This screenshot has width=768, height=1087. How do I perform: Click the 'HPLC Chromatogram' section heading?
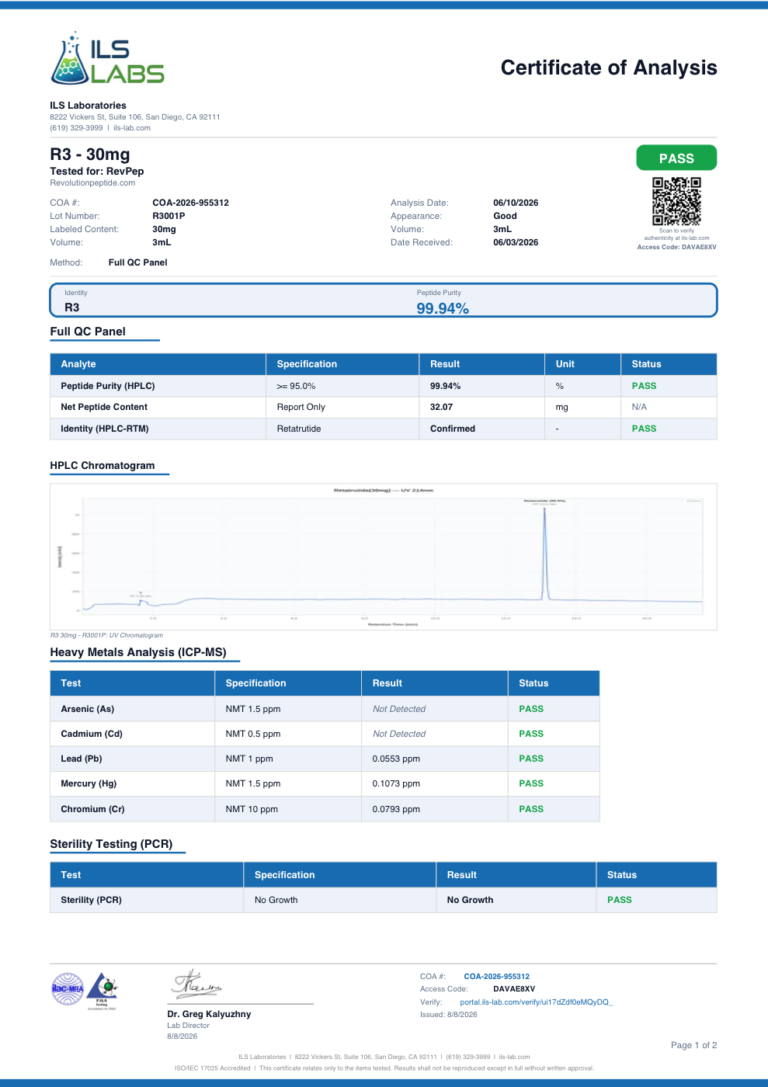pos(102,465)
